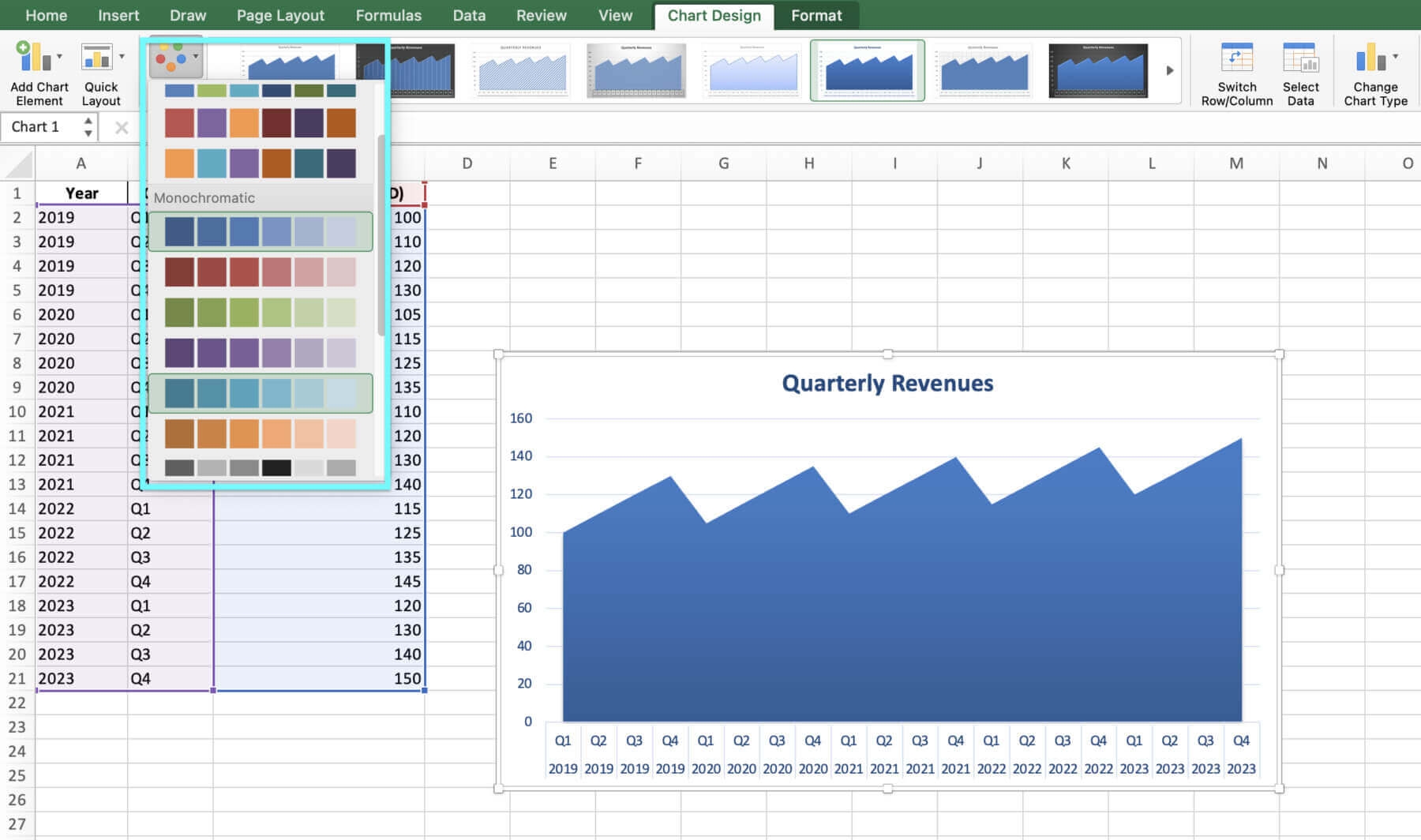Open the Quick Layout dropdown arrow

click(x=122, y=57)
